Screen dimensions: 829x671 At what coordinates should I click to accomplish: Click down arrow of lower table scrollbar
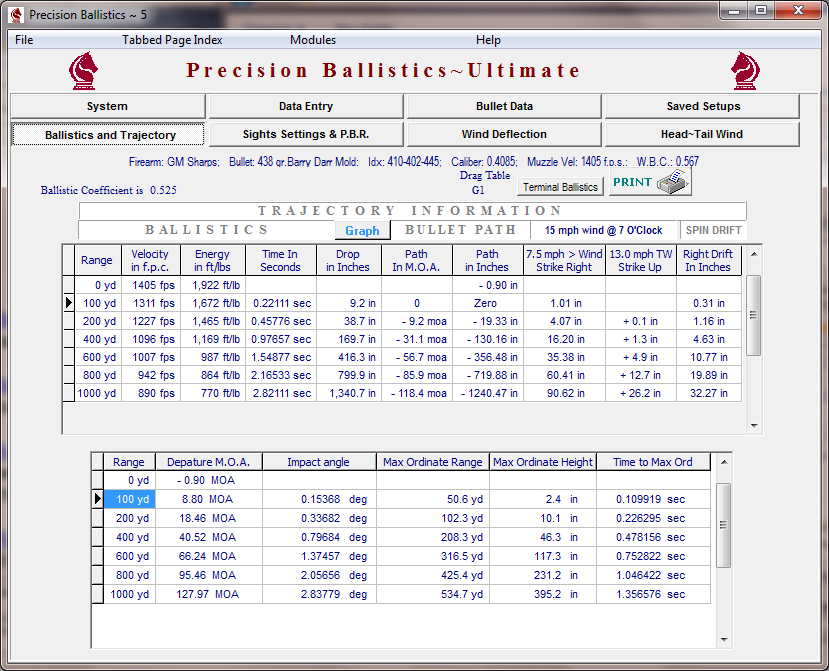pos(724,640)
